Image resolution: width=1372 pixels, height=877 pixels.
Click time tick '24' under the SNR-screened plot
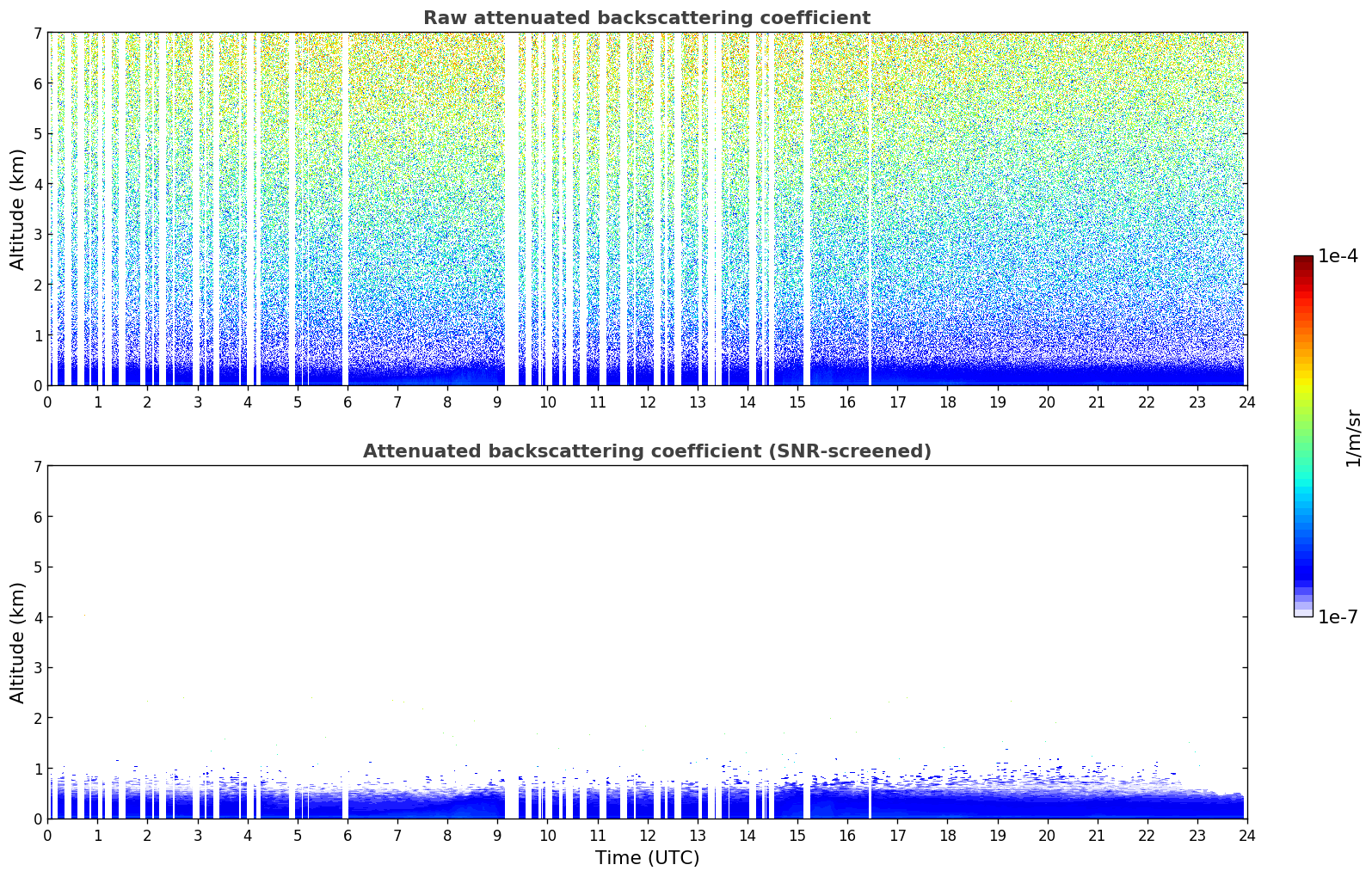tap(1247, 835)
